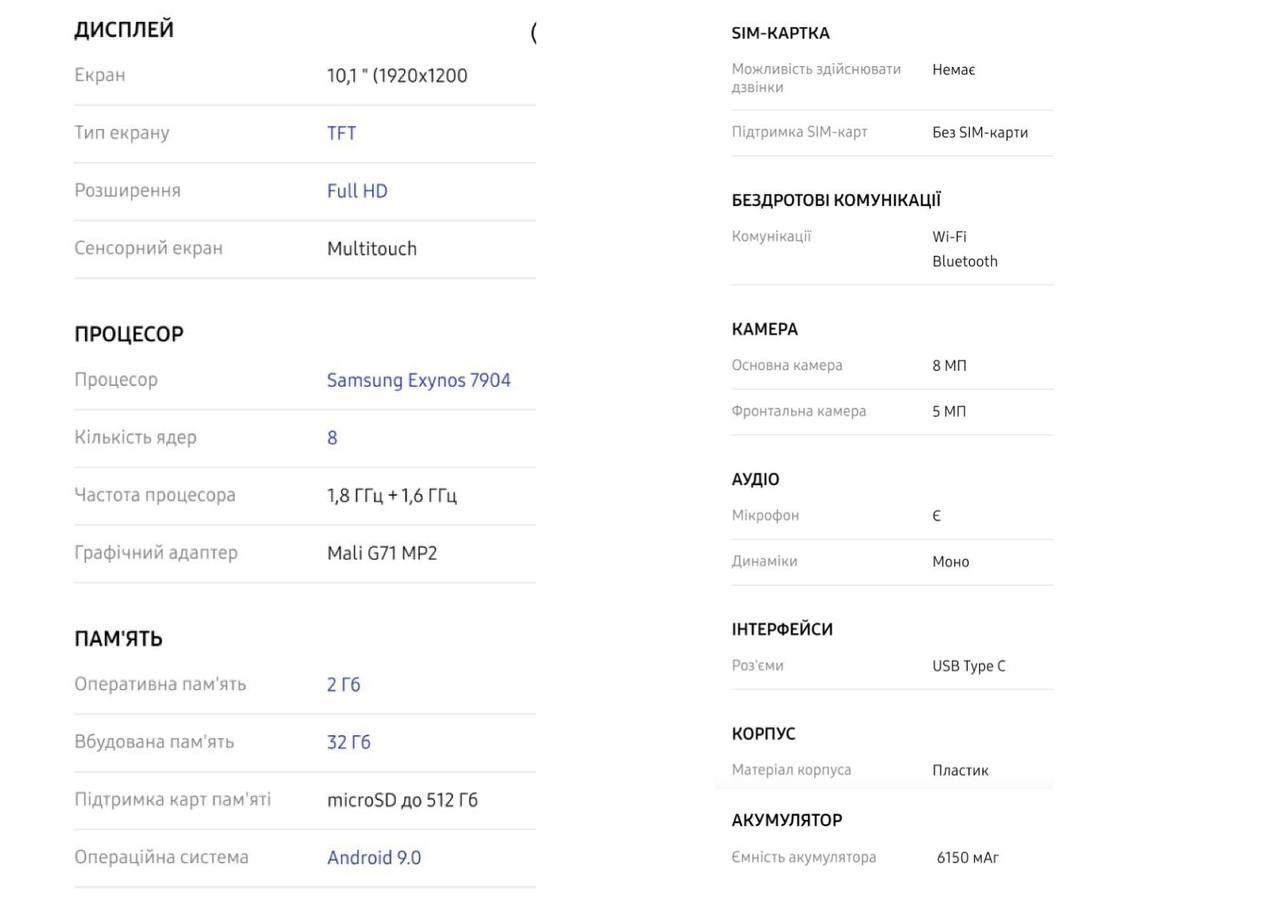Image resolution: width=1280 pixels, height=904 pixels.
Task: Open the 2 Гб RAM link
Action: tap(343, 685)
